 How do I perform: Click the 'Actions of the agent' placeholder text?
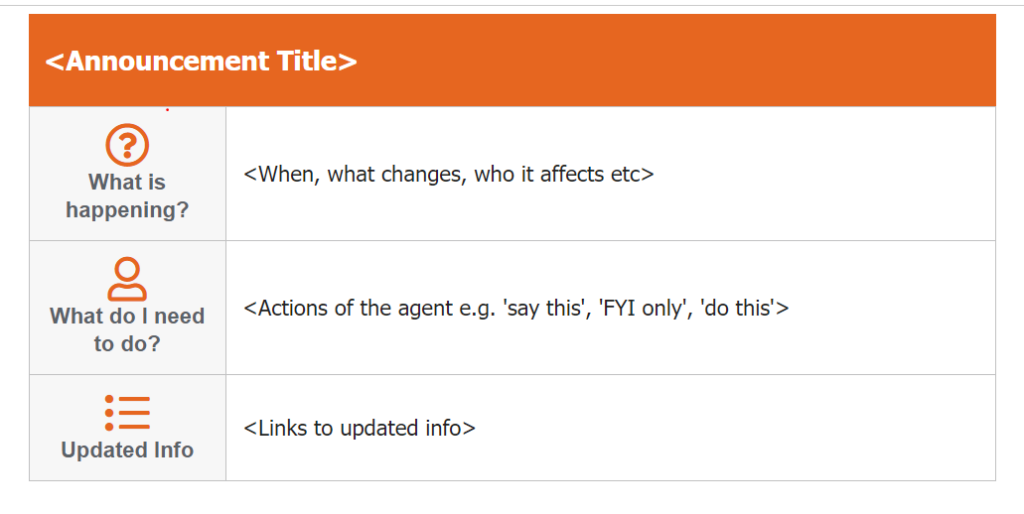pyautogui.click(x=516, y=308)
